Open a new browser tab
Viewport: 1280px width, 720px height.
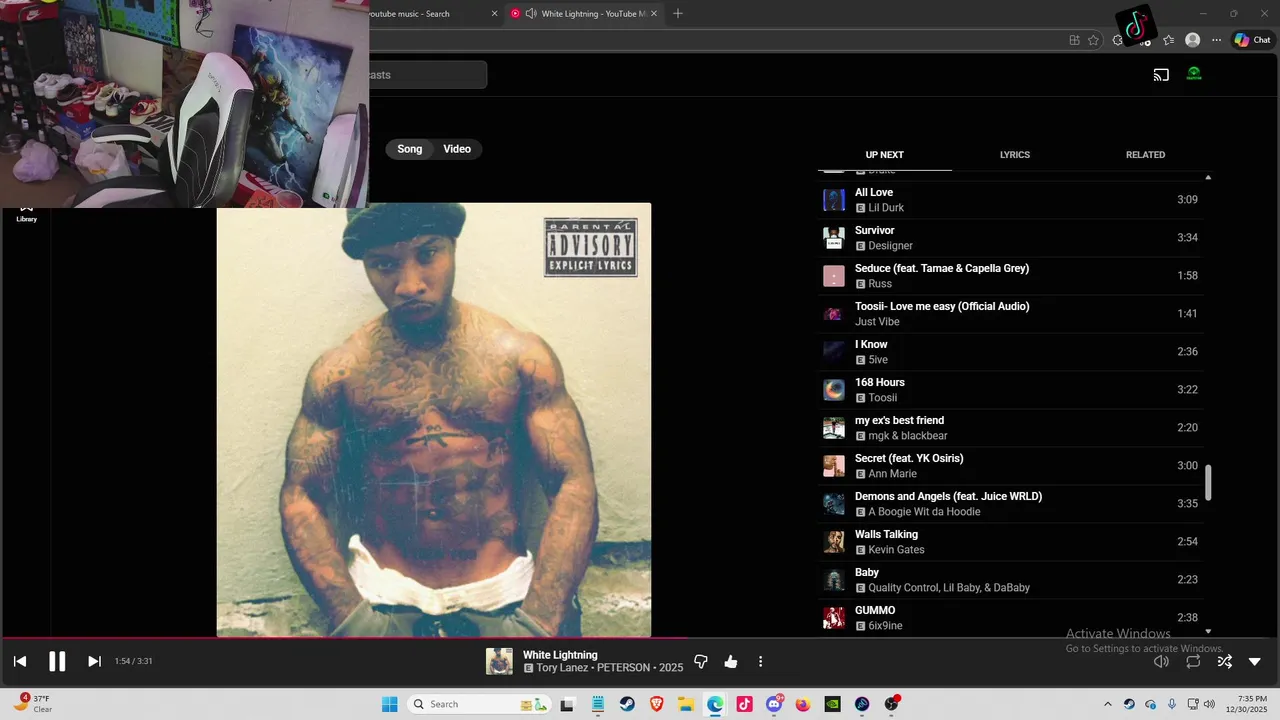click(678, 13)
